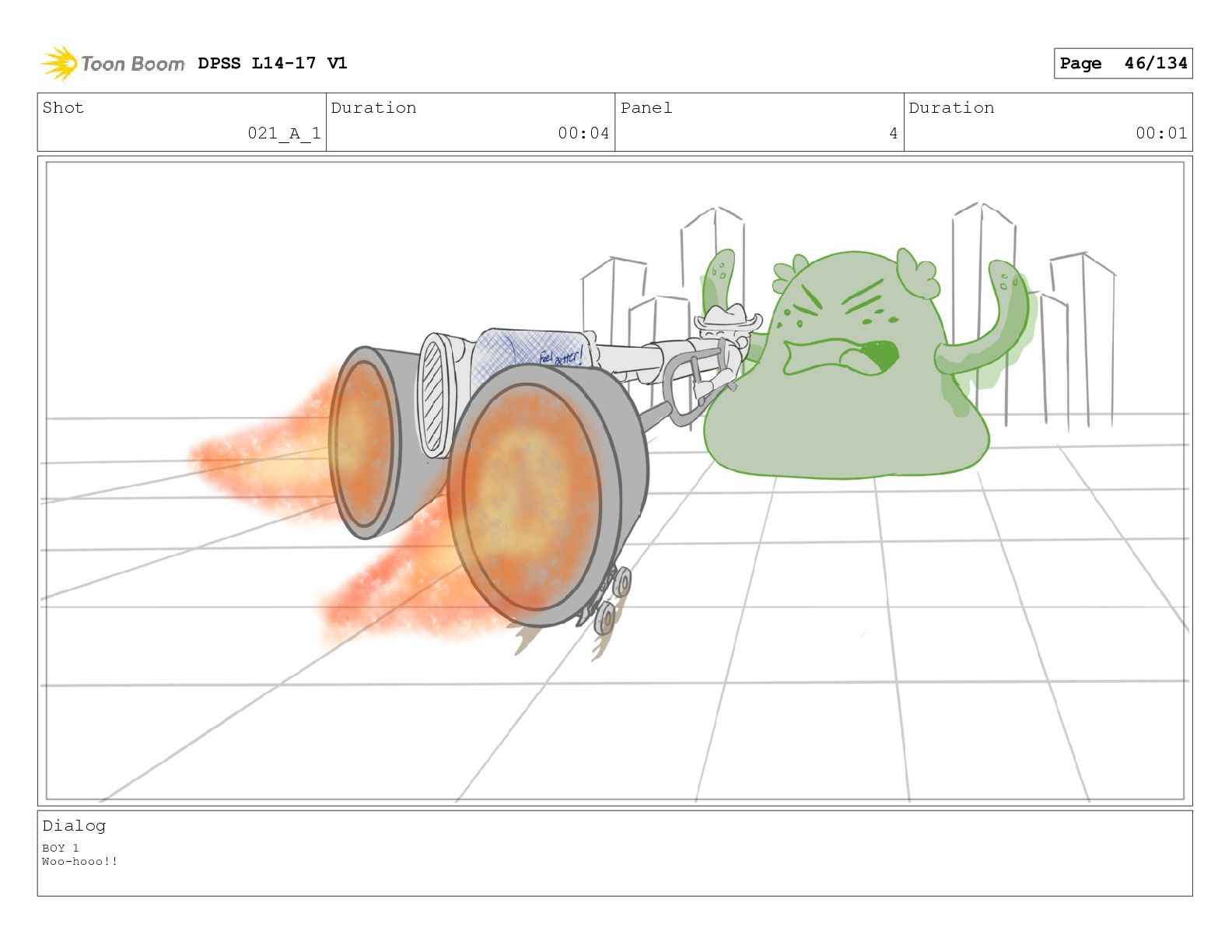Click the panel duration value 00:01
This screenshot has height=952, width=1232.
1161,133
